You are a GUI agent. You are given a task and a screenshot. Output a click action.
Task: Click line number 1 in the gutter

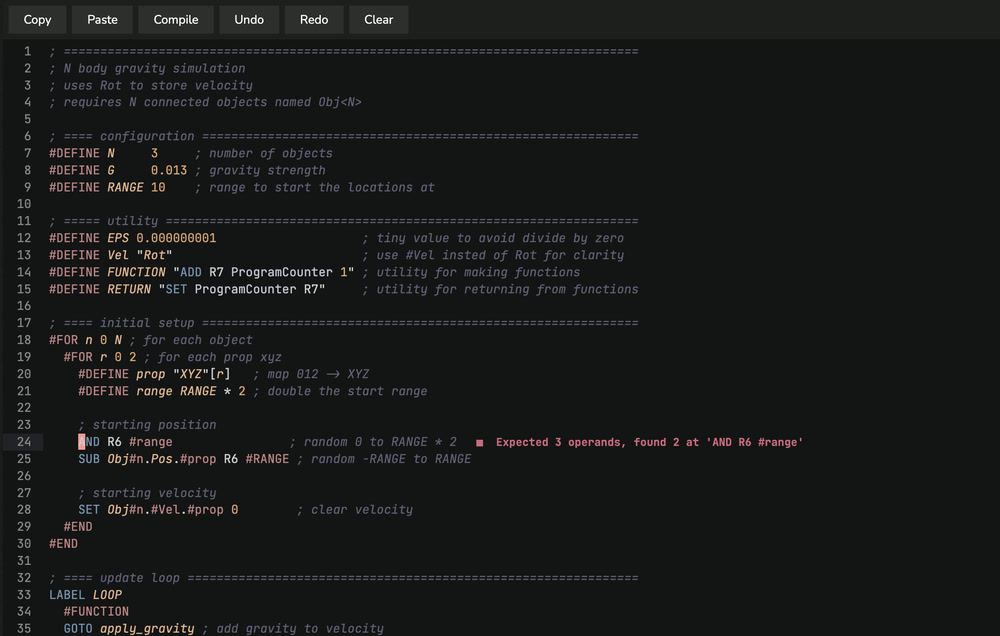click(x=27, y=51)
